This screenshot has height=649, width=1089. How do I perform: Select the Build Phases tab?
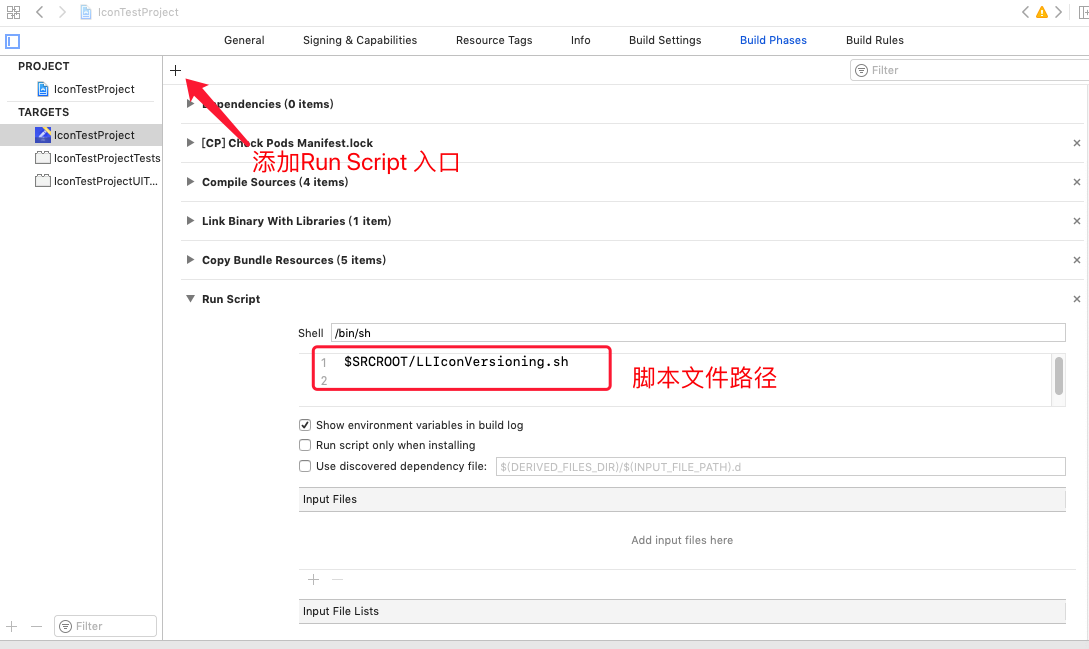click(x=773, y=40)
